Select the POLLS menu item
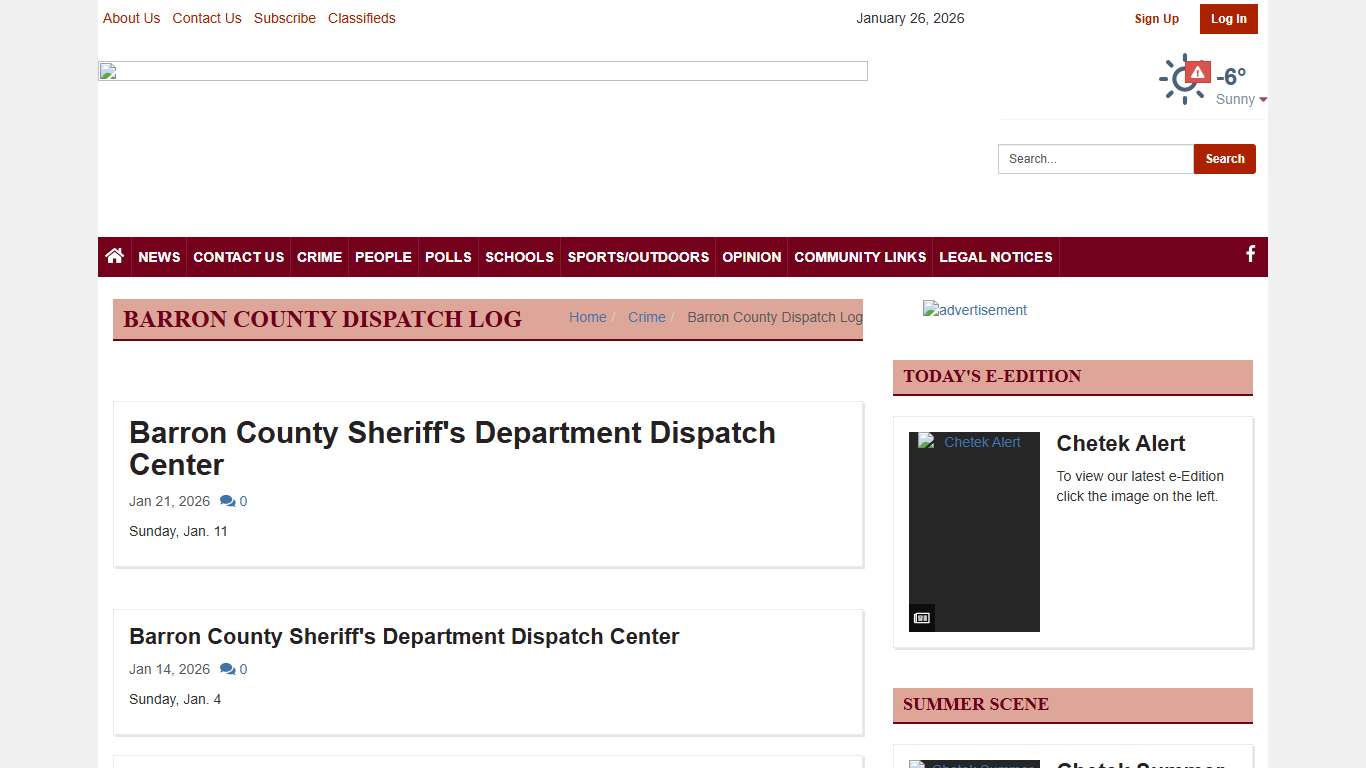This screenshot has height=768, width=1366. (x=447, y=257)
